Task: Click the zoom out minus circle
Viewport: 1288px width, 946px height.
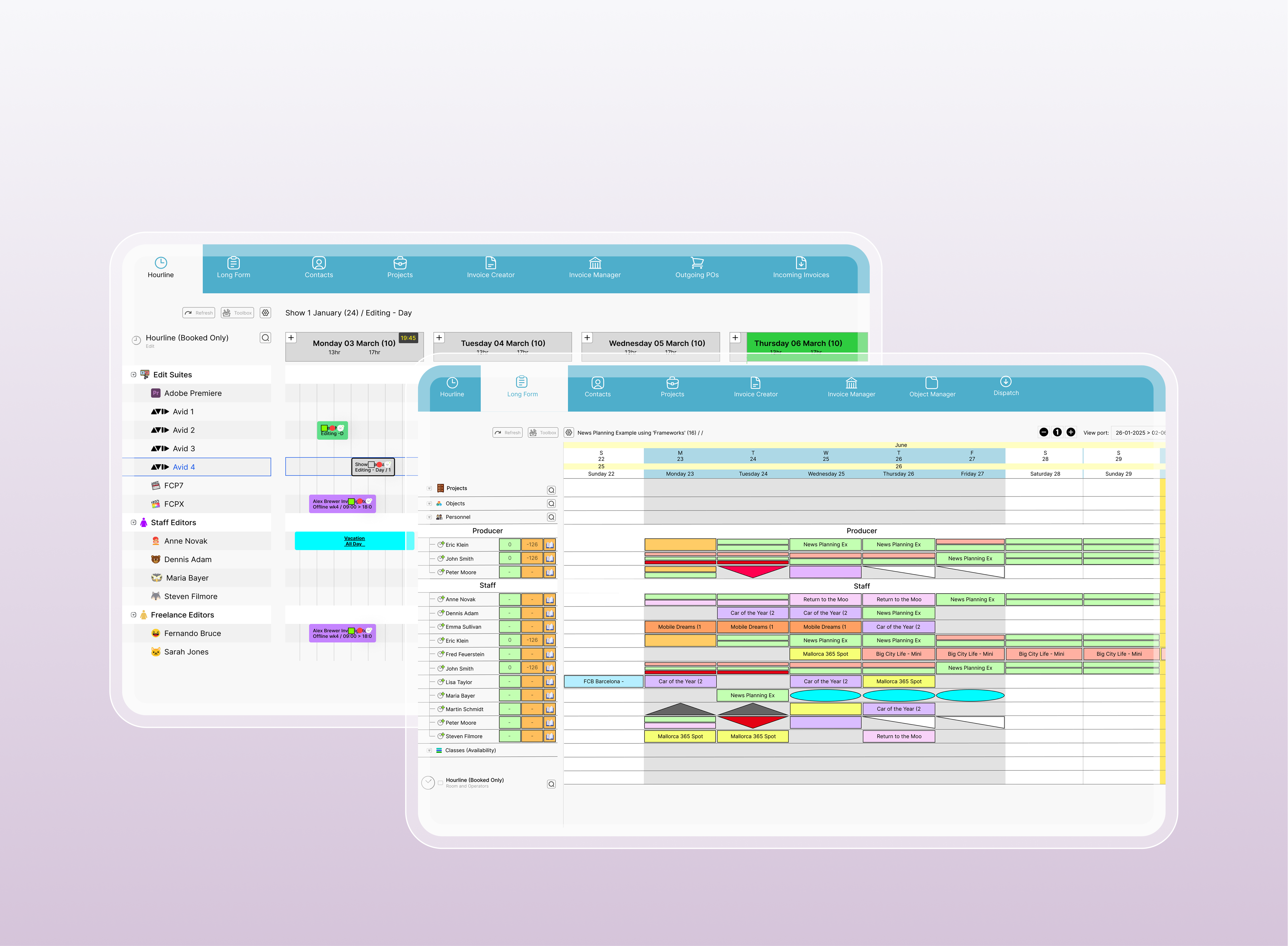Action: pyautogui.click(x=1043, y=432)
